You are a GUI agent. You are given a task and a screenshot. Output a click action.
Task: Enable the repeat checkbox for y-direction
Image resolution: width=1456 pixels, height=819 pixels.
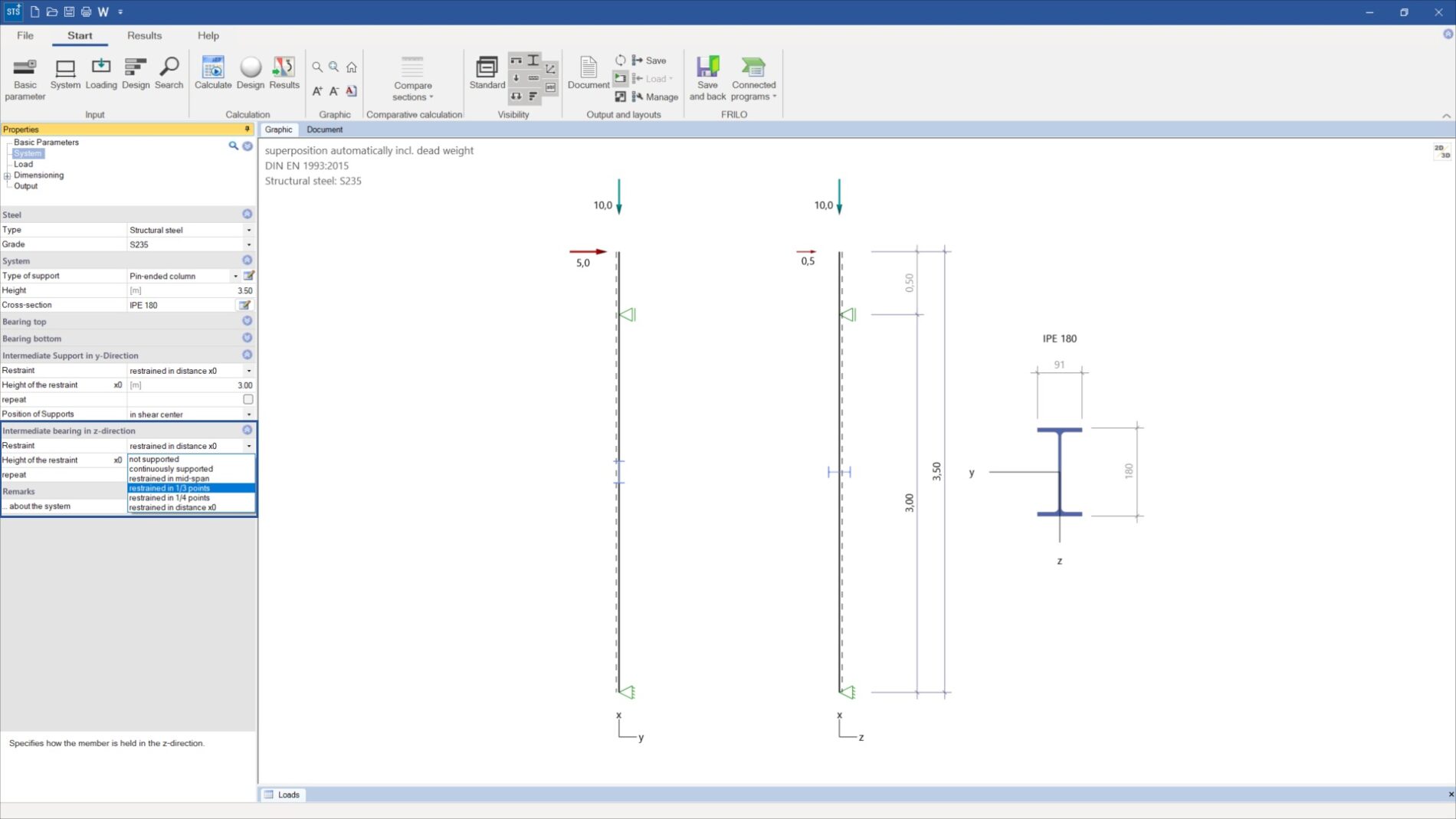(248, 399)
